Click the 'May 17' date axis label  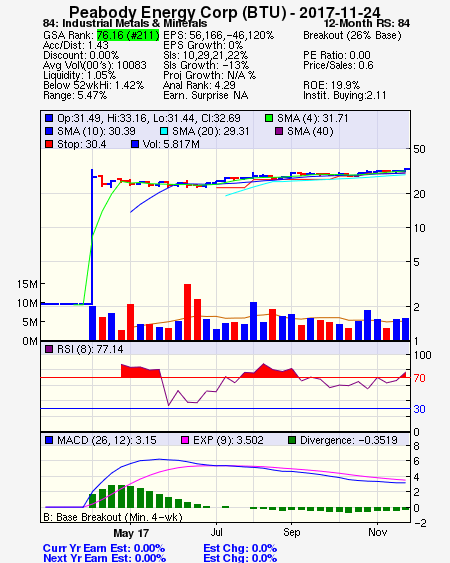(131, 533)
